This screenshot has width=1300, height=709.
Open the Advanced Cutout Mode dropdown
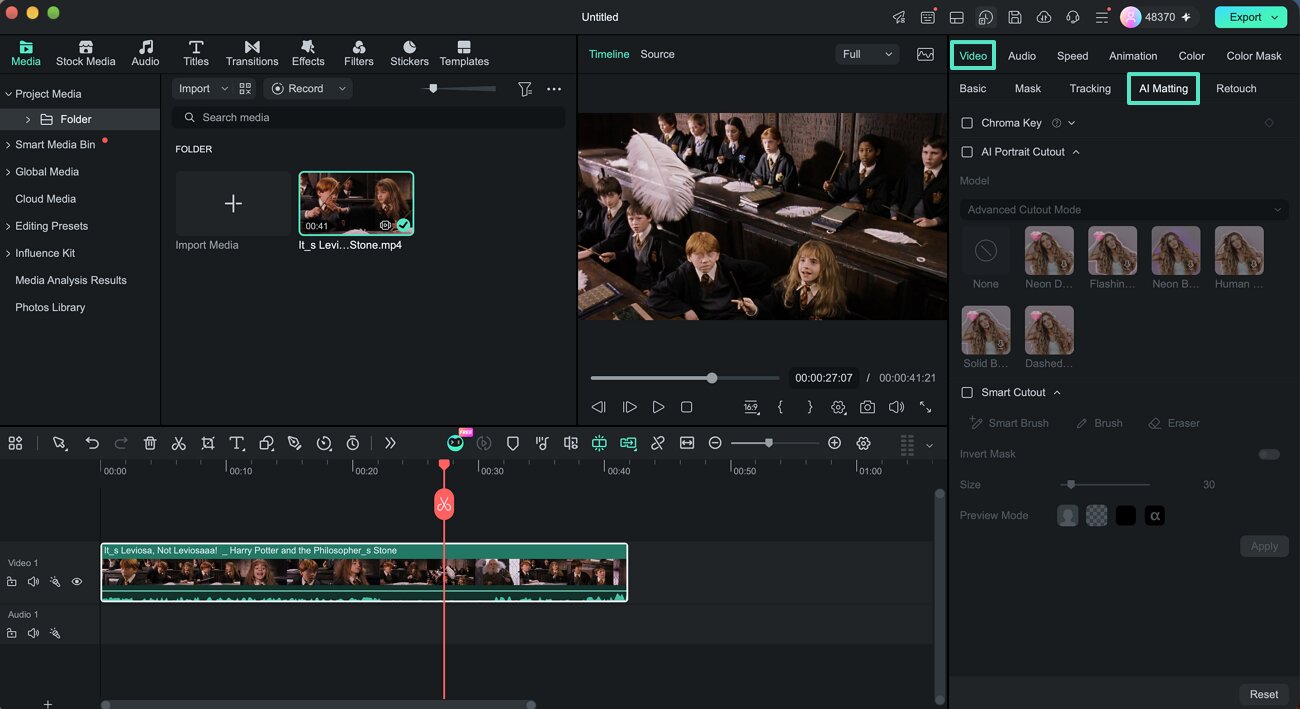(1124, 210)
